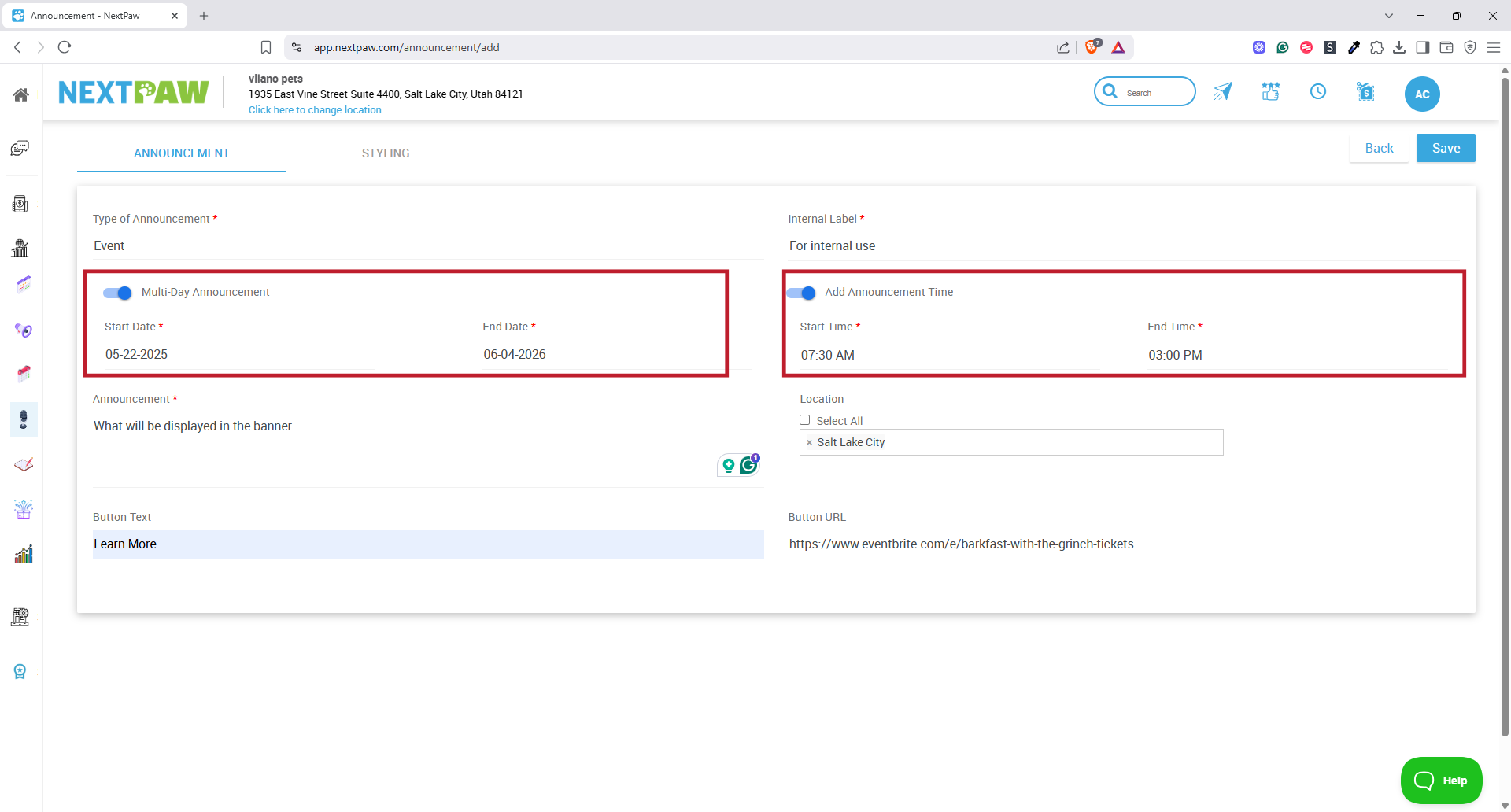
Task: Open the computer gear settings sidebar icon
Action: tap(20, 616)
